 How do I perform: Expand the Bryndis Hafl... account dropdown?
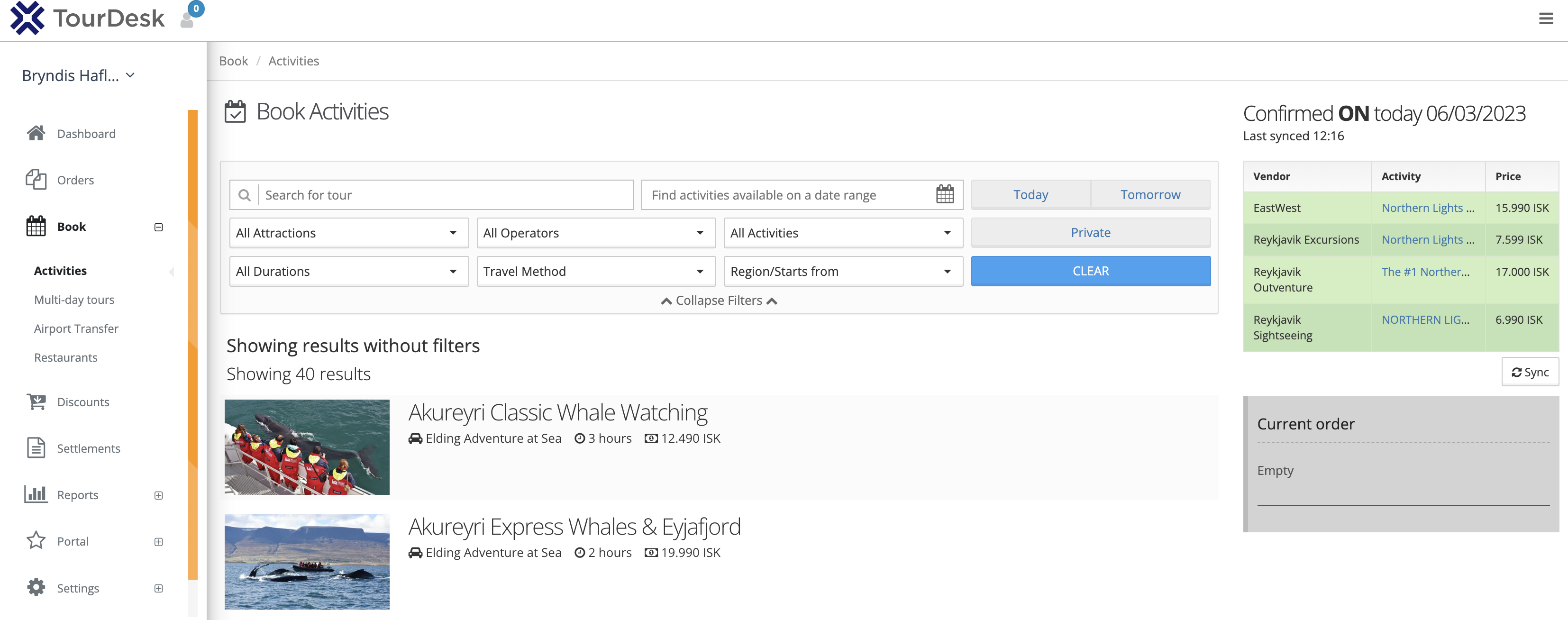tap(78, 75)
